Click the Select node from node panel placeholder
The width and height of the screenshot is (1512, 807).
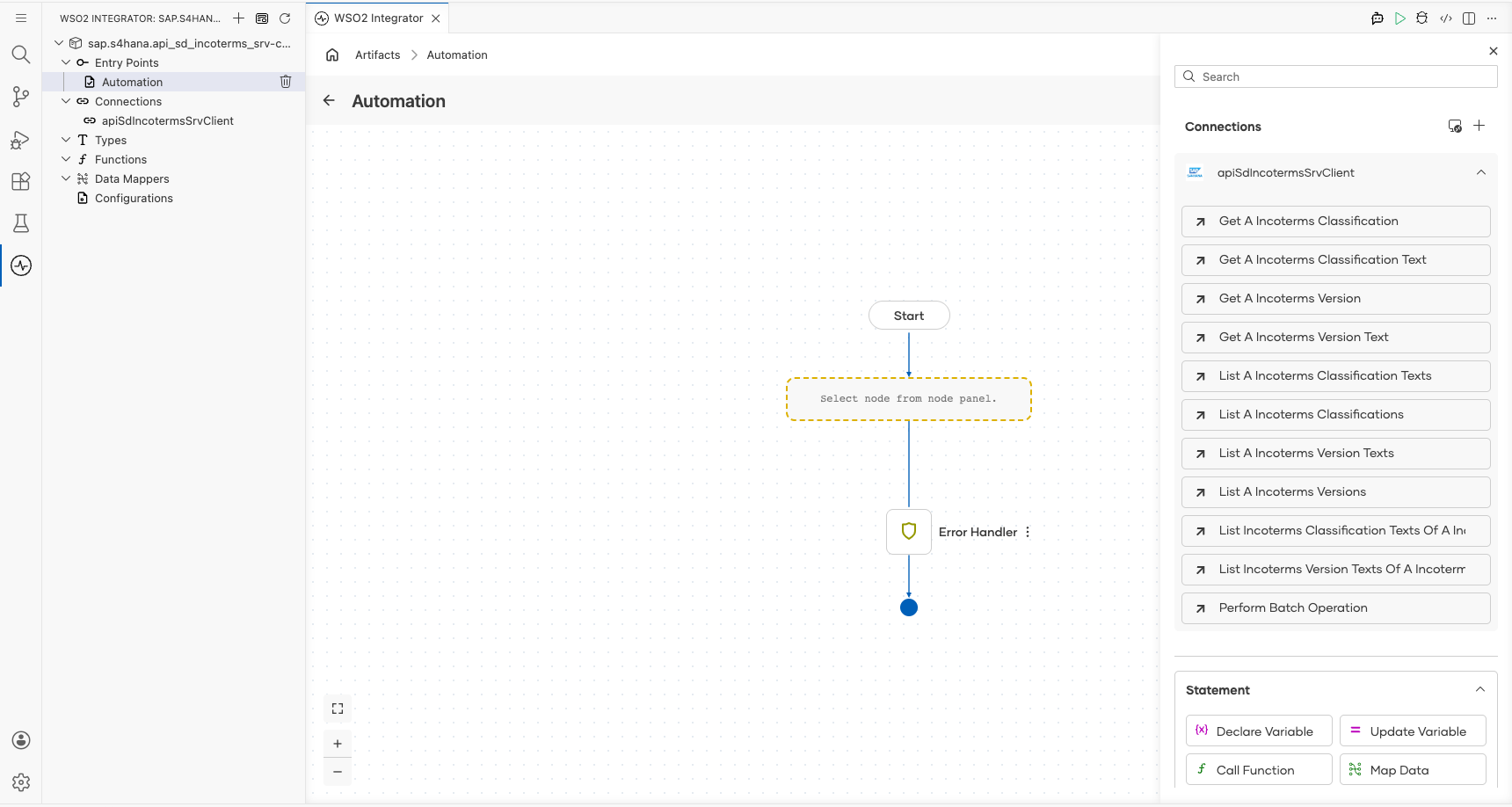pyautogui.click(x=909, y=399)
